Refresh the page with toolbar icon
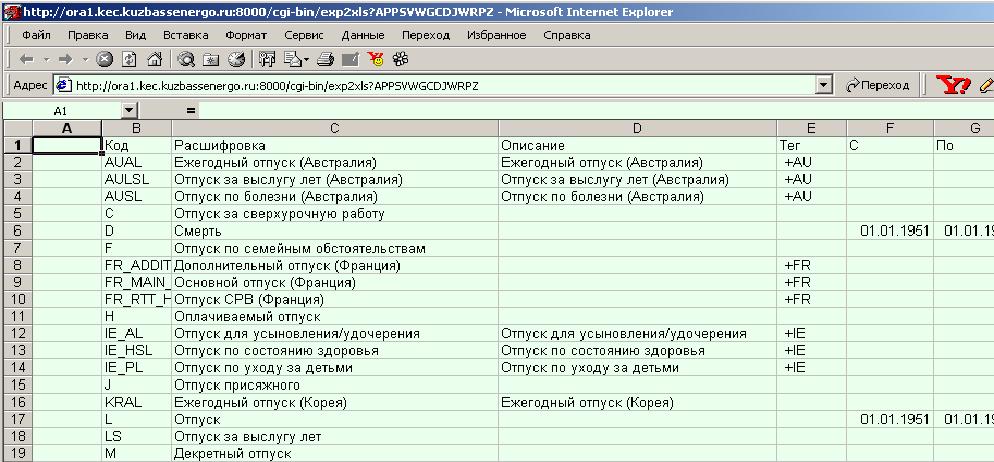The image size is (994, 462). 129,60
